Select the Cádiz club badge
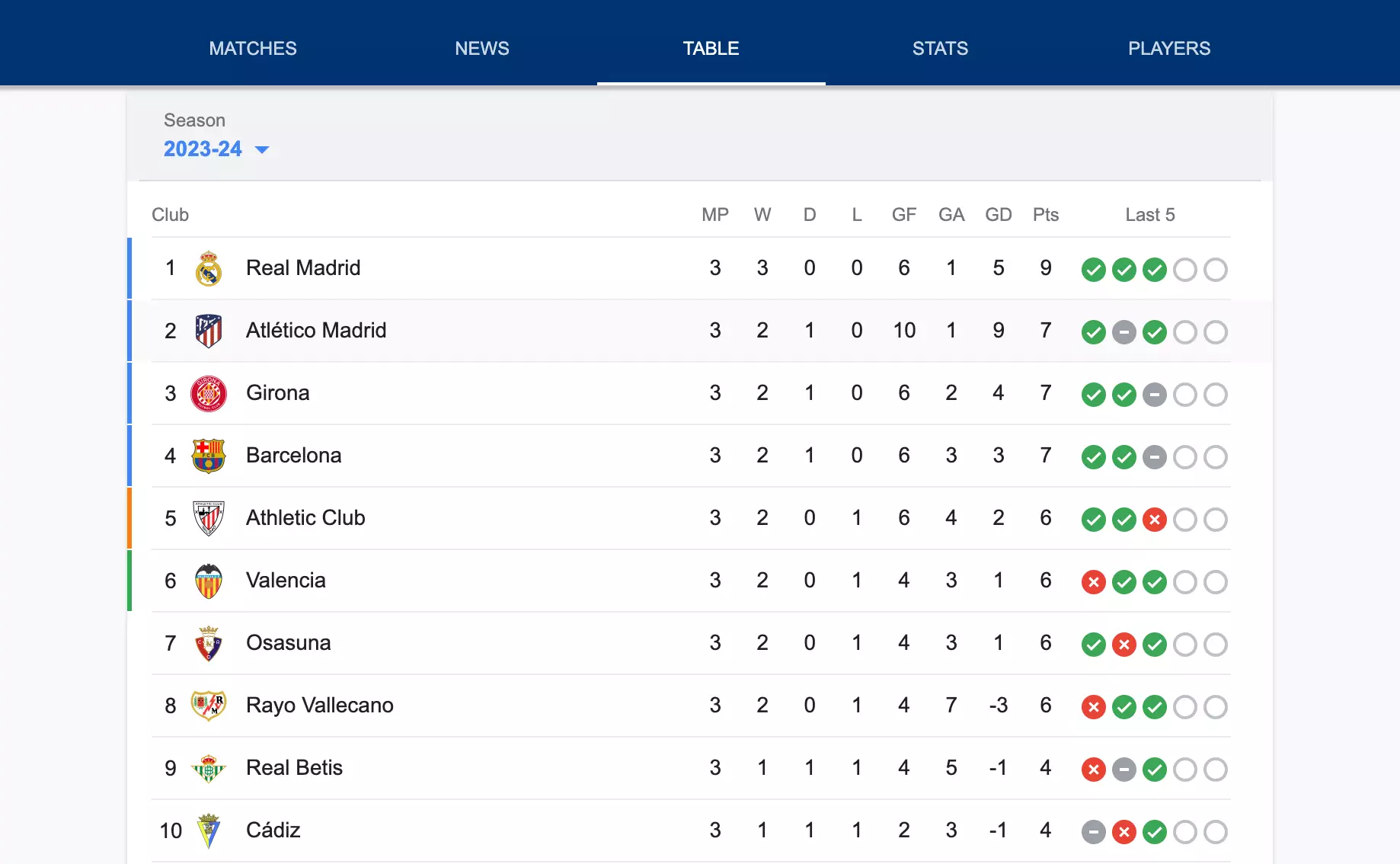Screen dimensions: 1400x864 pos(209,830)
